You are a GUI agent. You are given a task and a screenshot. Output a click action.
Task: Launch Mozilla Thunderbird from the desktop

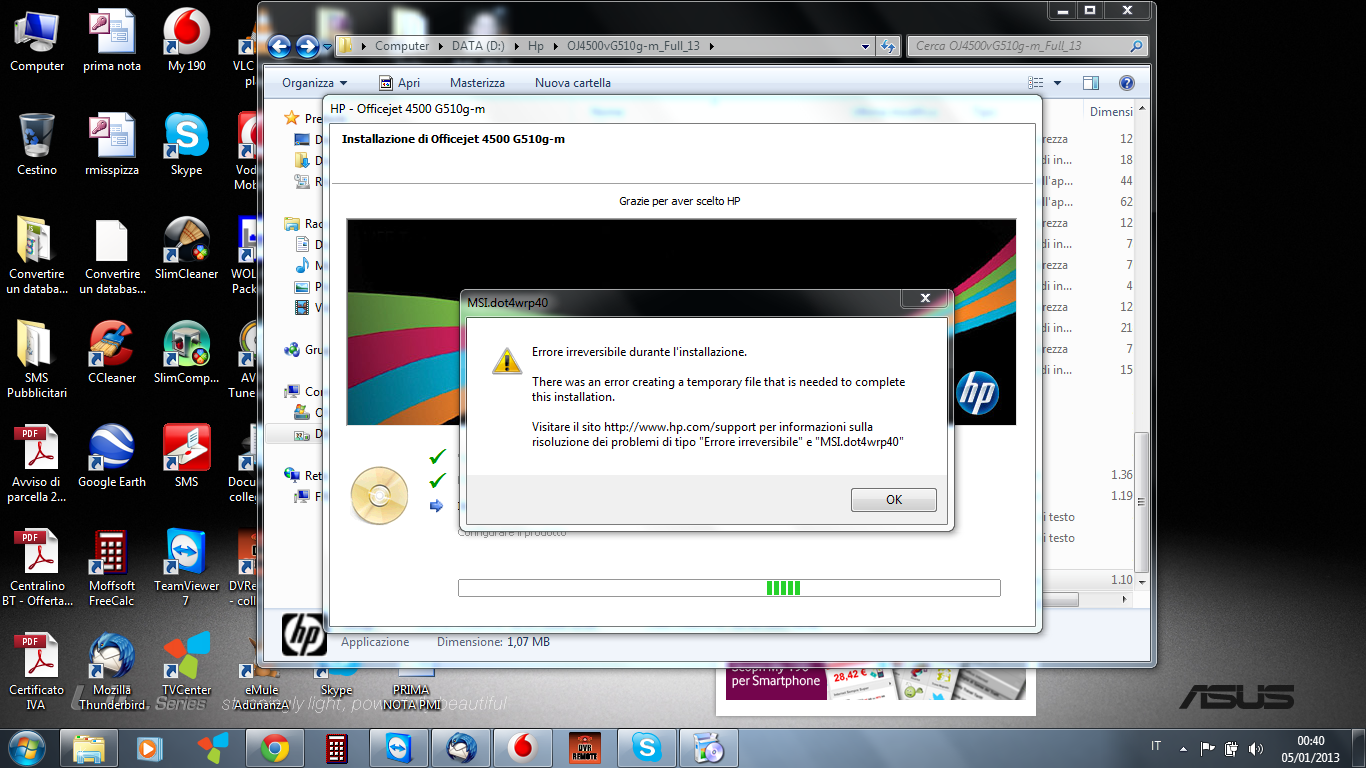point(112,671)
